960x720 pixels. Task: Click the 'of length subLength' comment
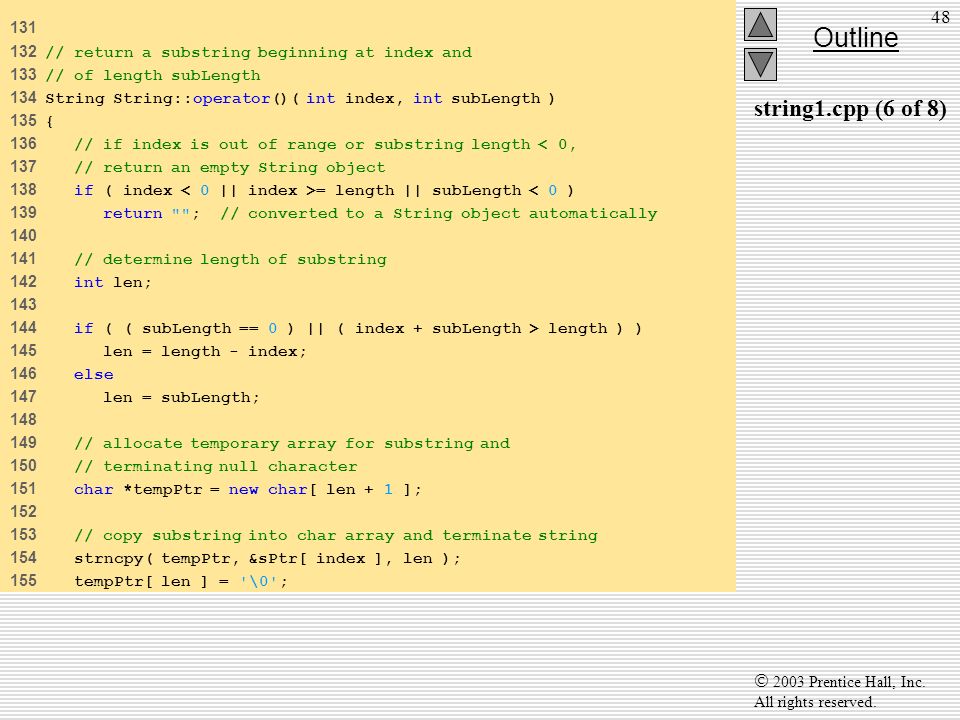point(152,76)
